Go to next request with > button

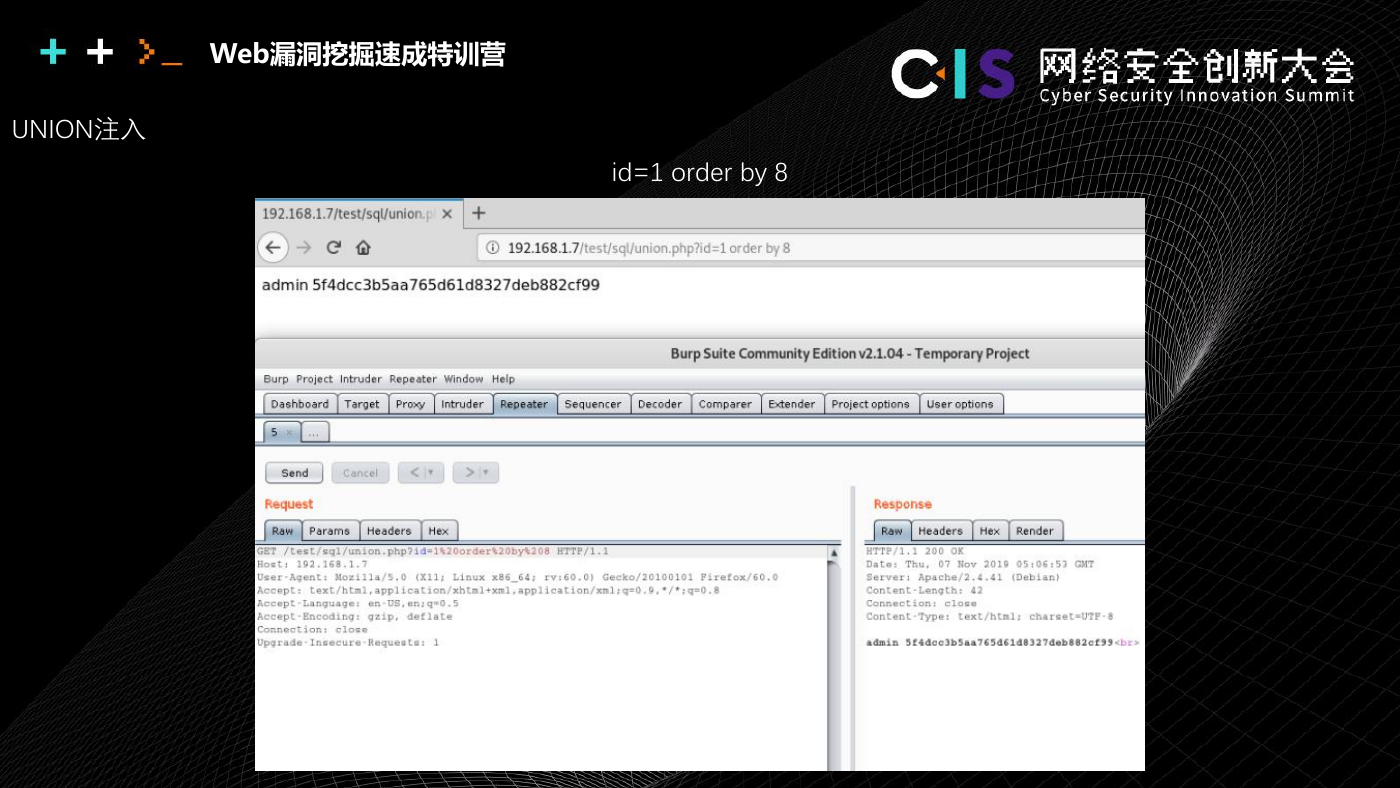(x=468, y=473)
